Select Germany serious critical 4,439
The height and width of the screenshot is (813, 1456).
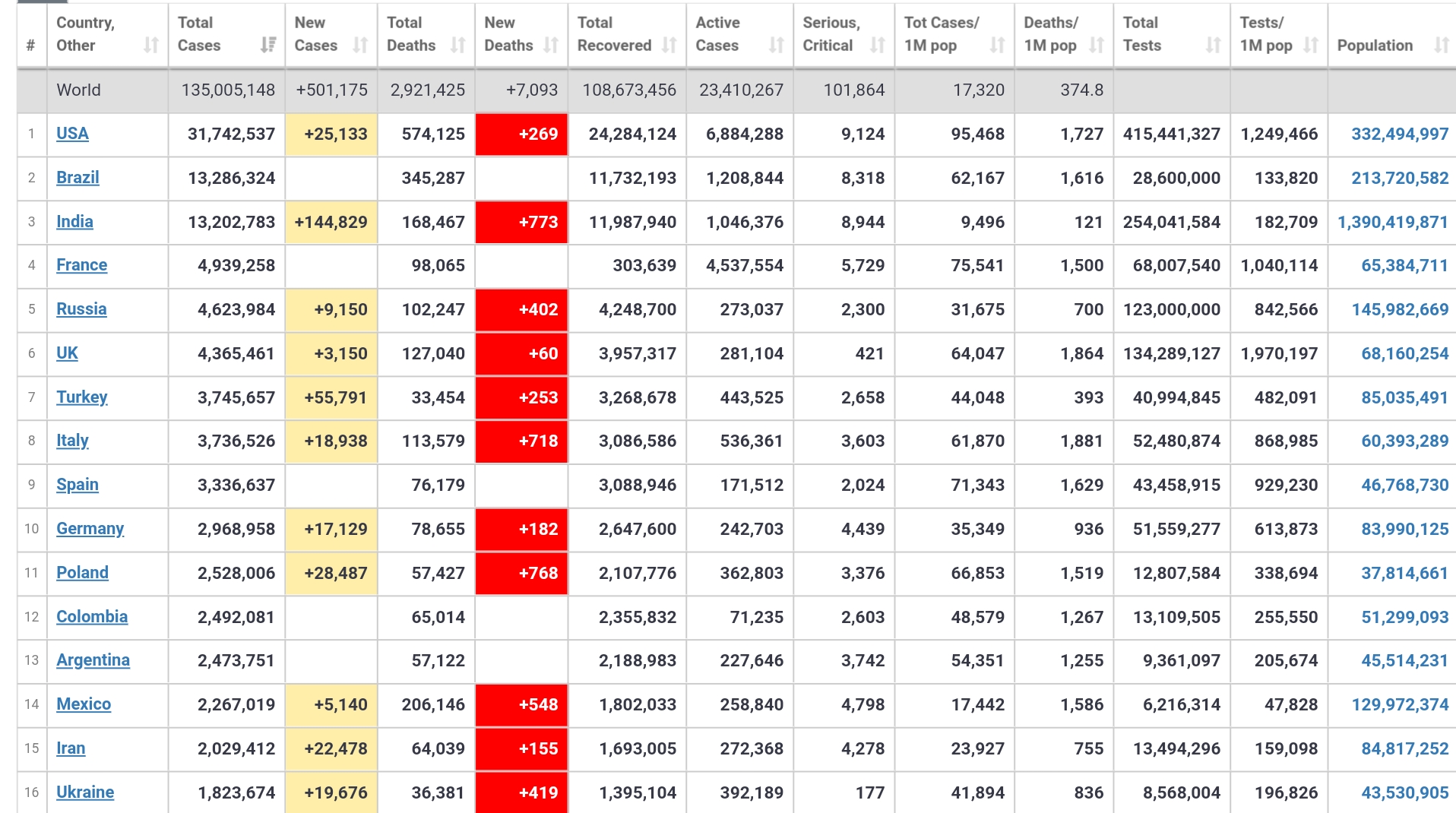point(844,529)
